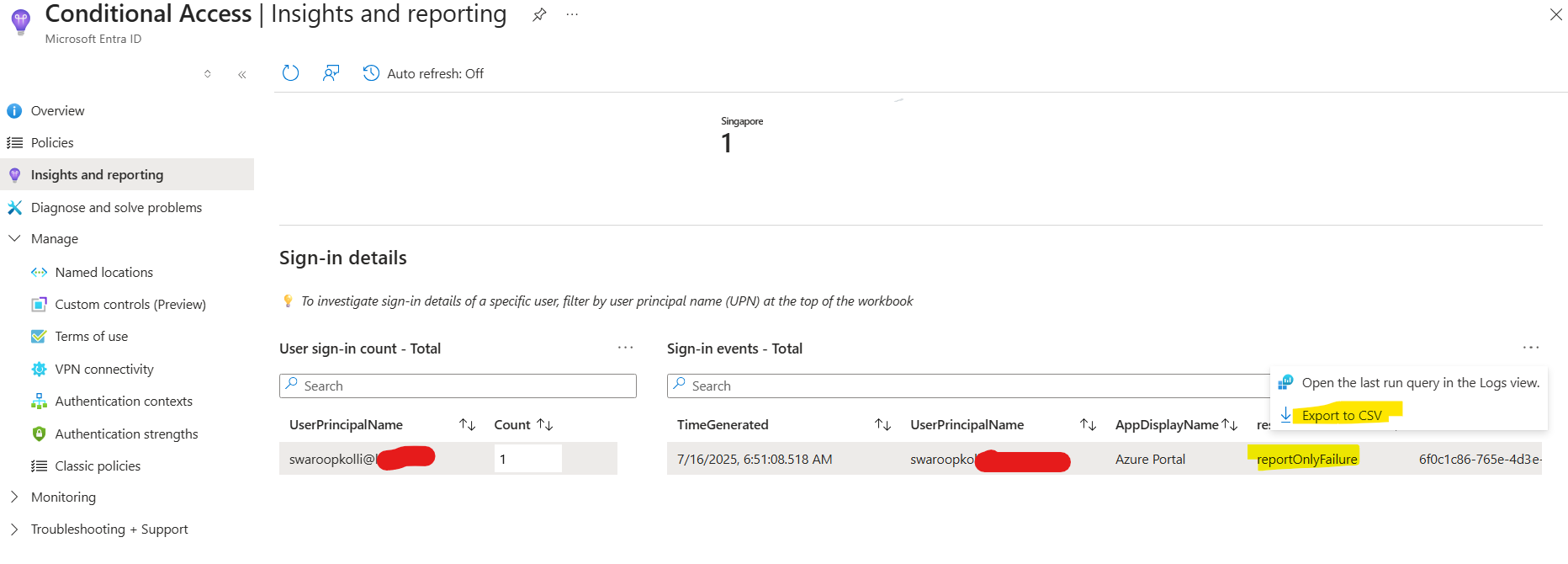Click the Classic policies list icon
This screenshot has height=564, width=1568.
(39, 466)
